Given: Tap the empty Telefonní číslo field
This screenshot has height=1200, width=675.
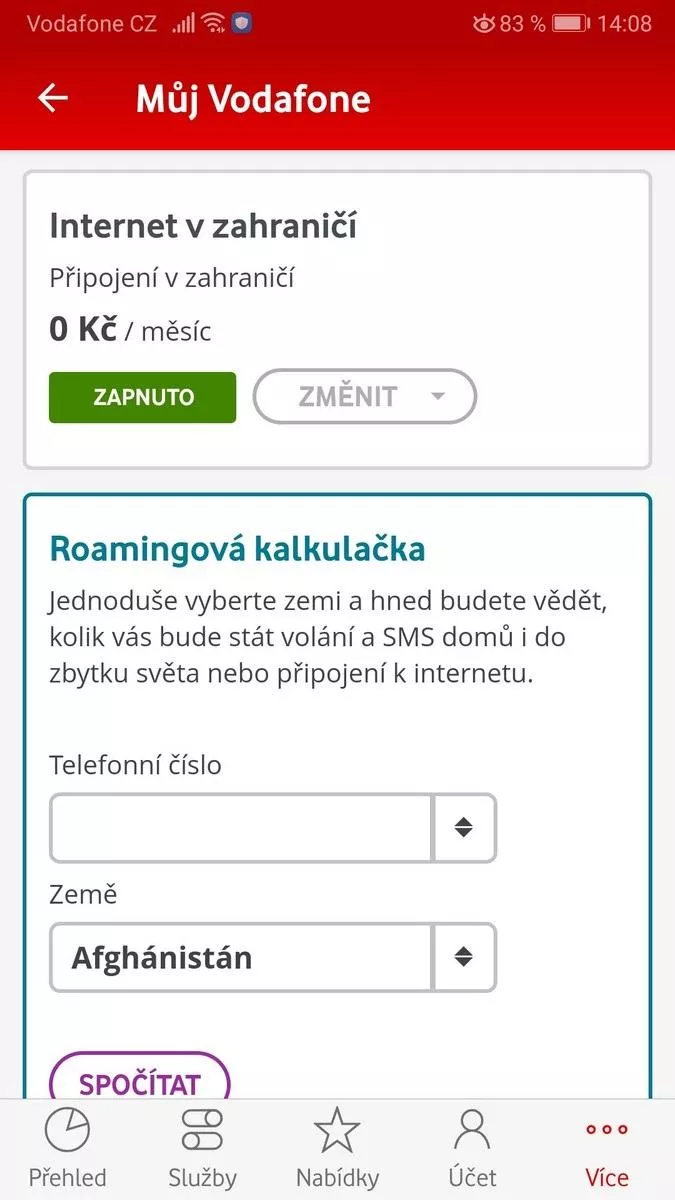Looking at the screenshot, I should [241, 828].
